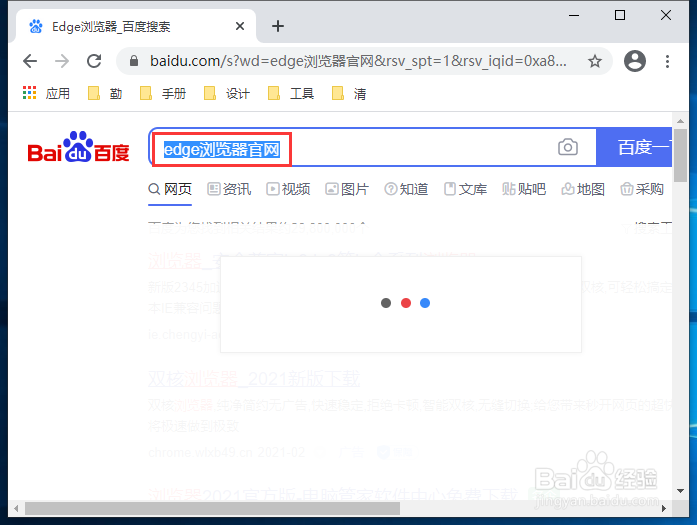This screenshot has height=525, width=697.
Task: Select the 网页 results tab
Action: click(170, 189)
